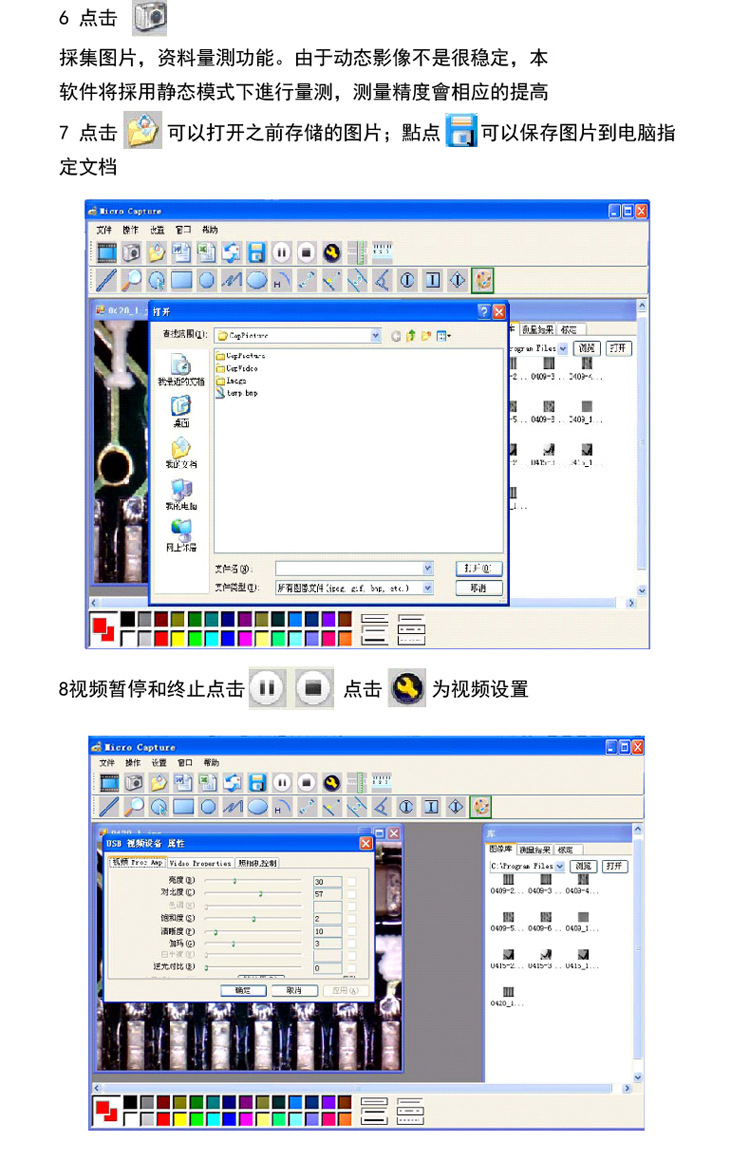Click Up One Level icon in 打开 dialog
The image size is (750, 1150).
coord(411,336)
